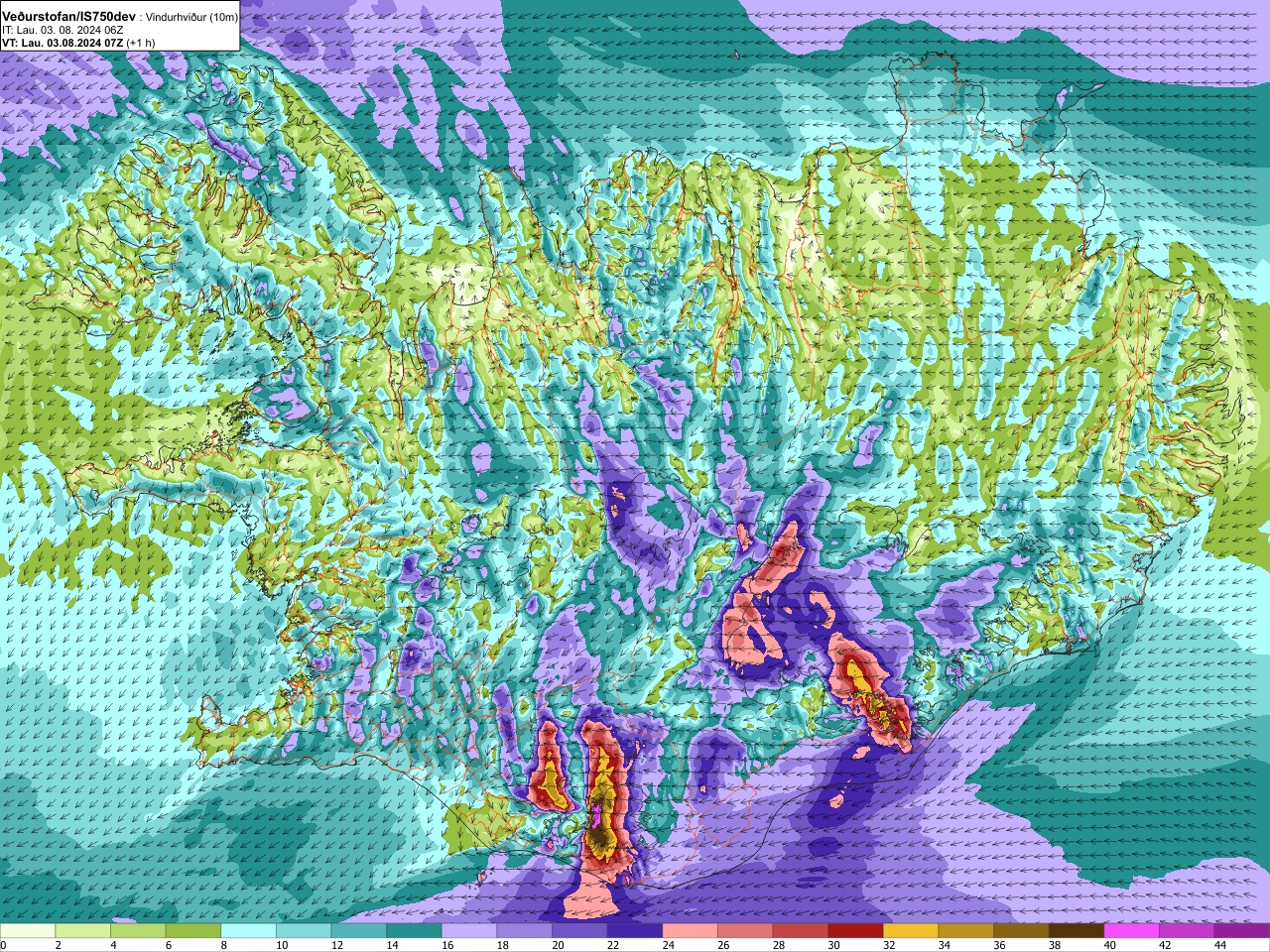This screenshot has width=1270, height=952.
Task: Pick the dark teal 14–16 legend swatch
Action: click(x=414, y=931)
